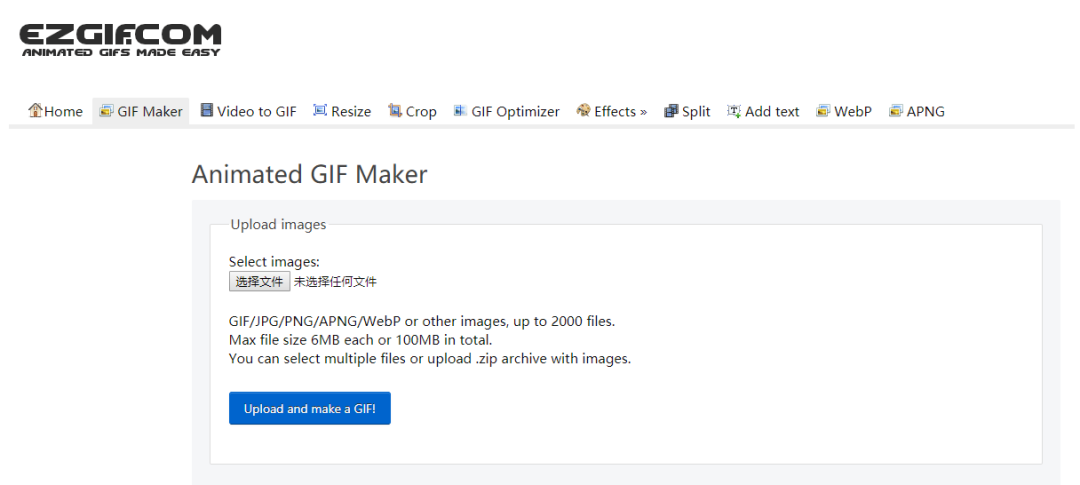Click the Upload and make a GIF! button
The width and height of the screenshot is (1080, 485).
pyautogui.click(x=310, y=409)
